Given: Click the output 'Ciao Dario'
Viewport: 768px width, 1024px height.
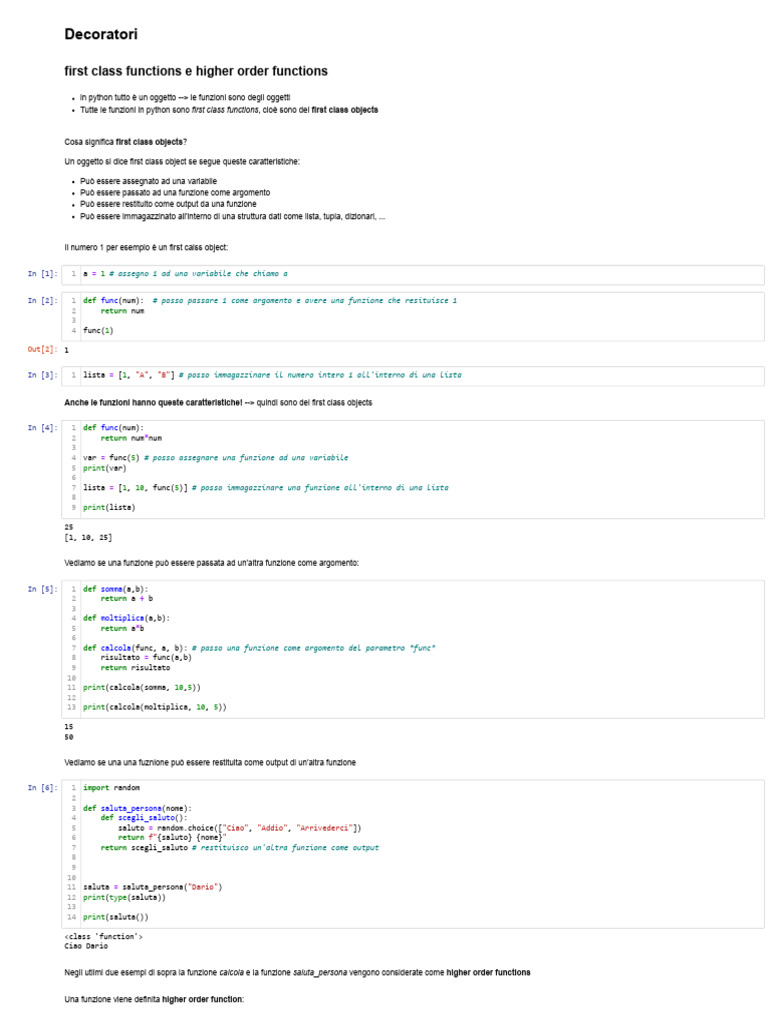Looking at the screenshot, I should tap(86, 946).
